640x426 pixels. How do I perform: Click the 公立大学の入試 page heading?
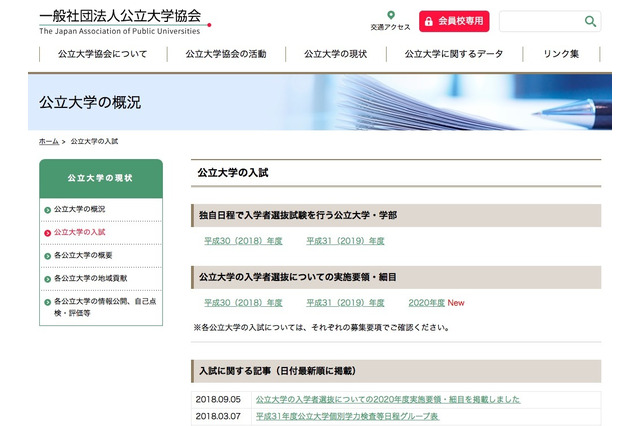click(x=233, y=173)
